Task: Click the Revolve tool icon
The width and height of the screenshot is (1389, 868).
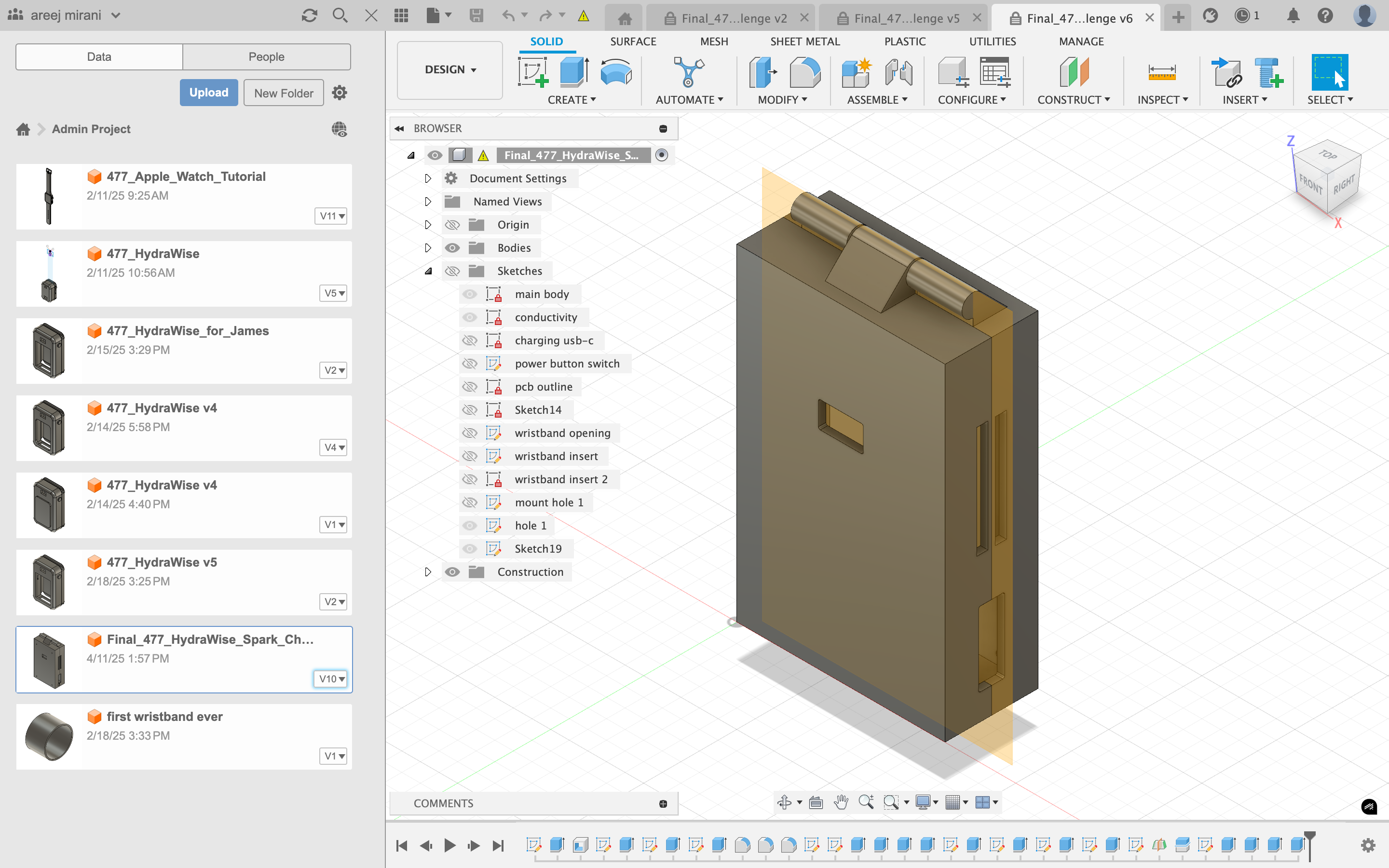Action: click(616, 73)
